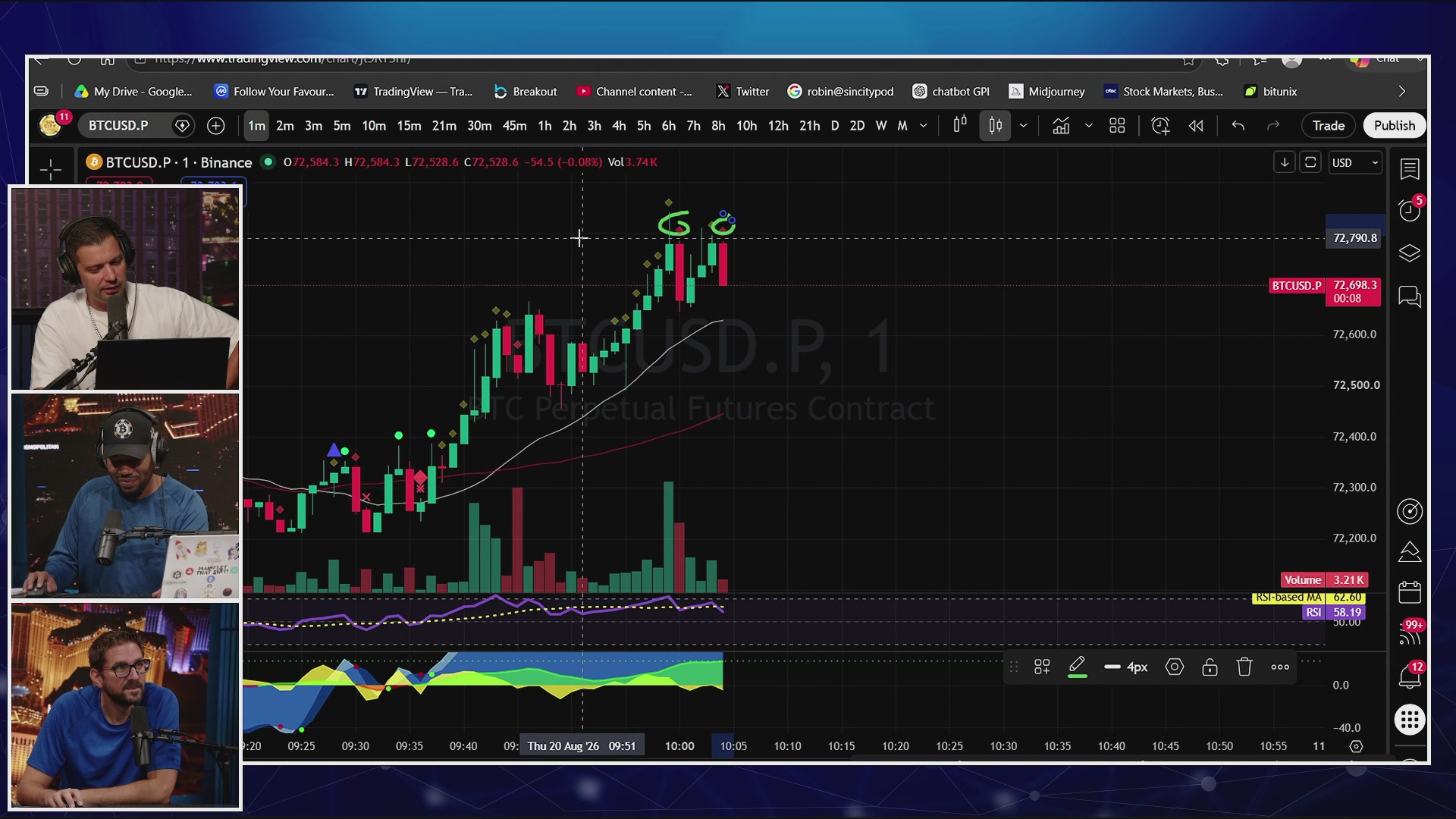Change drawing line color via pencil icon
Image resolution: width=1456 pixels, height=819 pixels.
(1077, 667)
